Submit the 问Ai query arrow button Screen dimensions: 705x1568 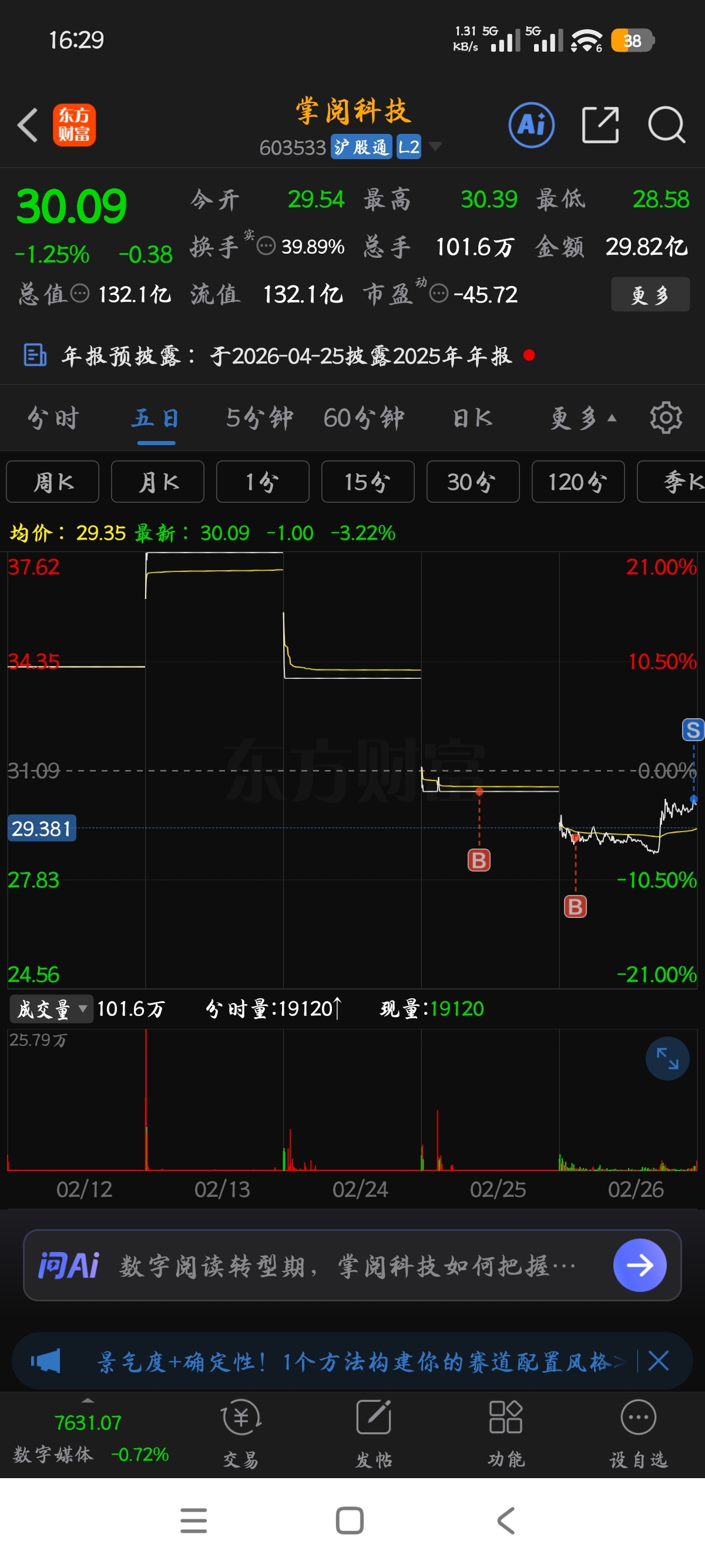(x=640, y=1266)
